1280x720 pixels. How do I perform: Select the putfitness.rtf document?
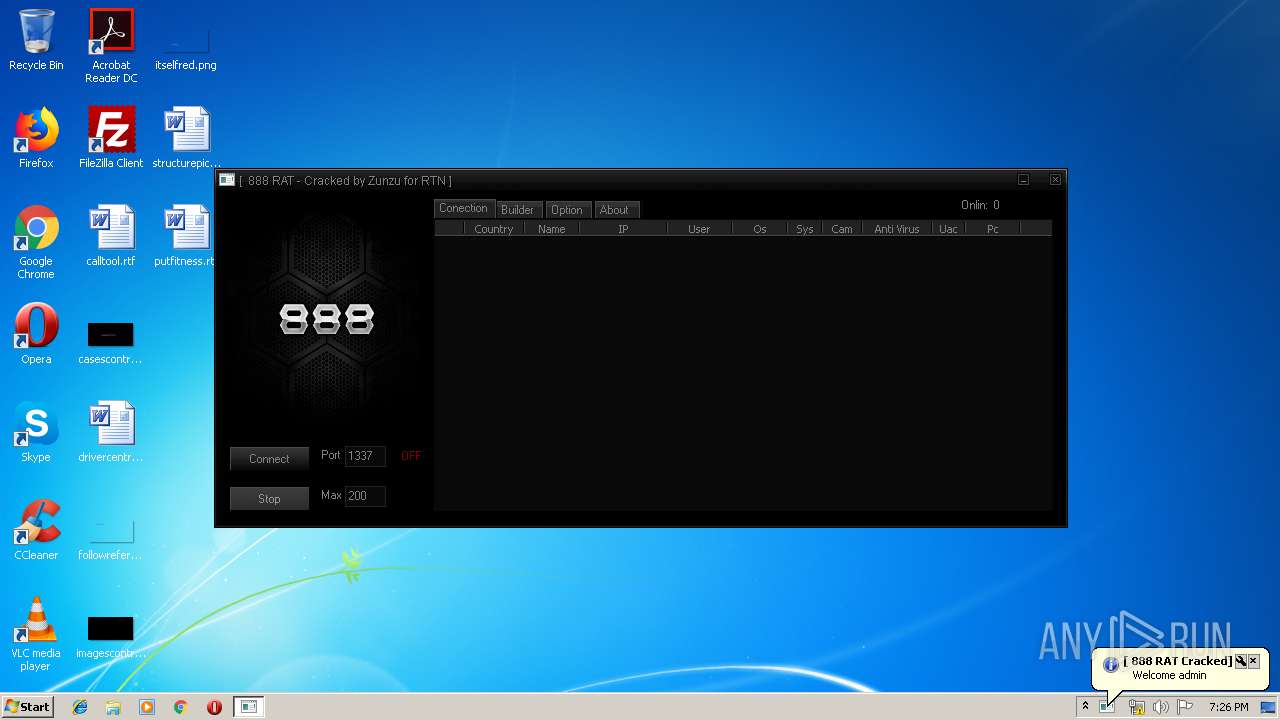point(186,236)
